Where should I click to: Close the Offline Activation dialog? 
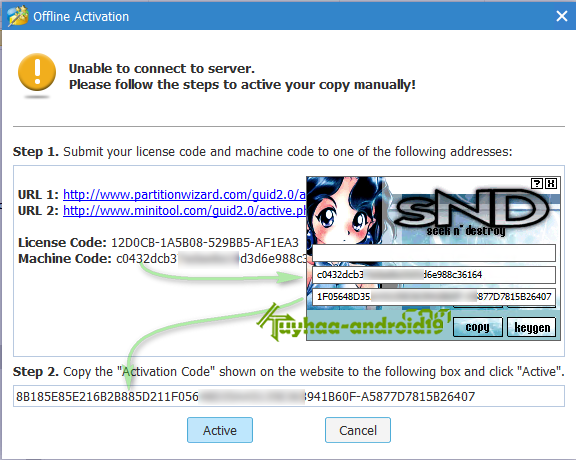click(562, 16)
